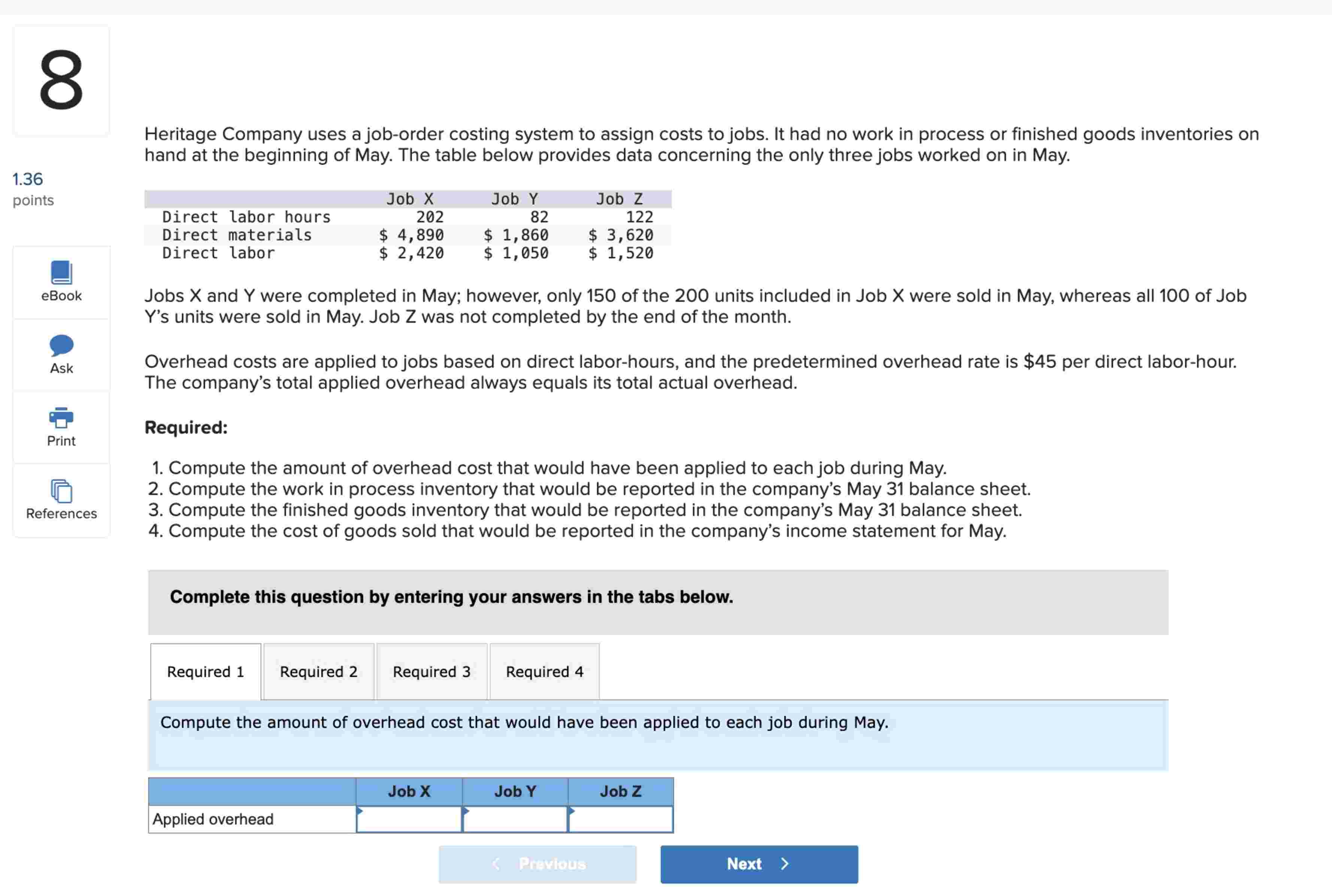Click the question number 8 box
1332x896 pixels.
point(61,80)
